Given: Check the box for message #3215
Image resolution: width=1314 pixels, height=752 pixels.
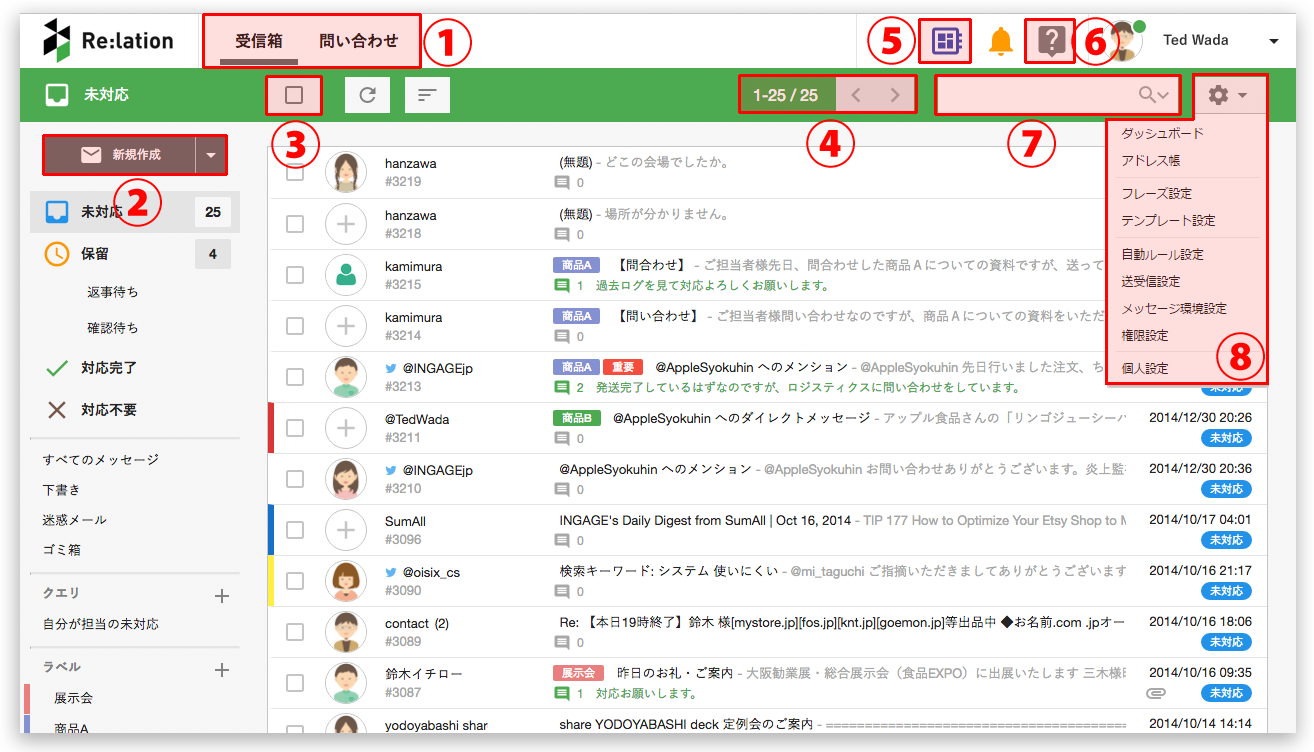Looking at the screenshot, I should point(295,275).
